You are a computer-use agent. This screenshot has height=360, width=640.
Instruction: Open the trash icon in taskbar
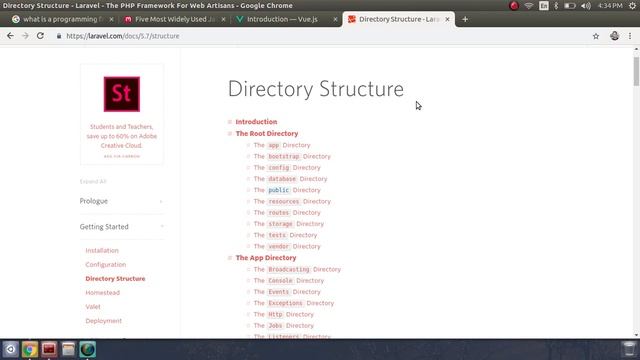(629, 349)
